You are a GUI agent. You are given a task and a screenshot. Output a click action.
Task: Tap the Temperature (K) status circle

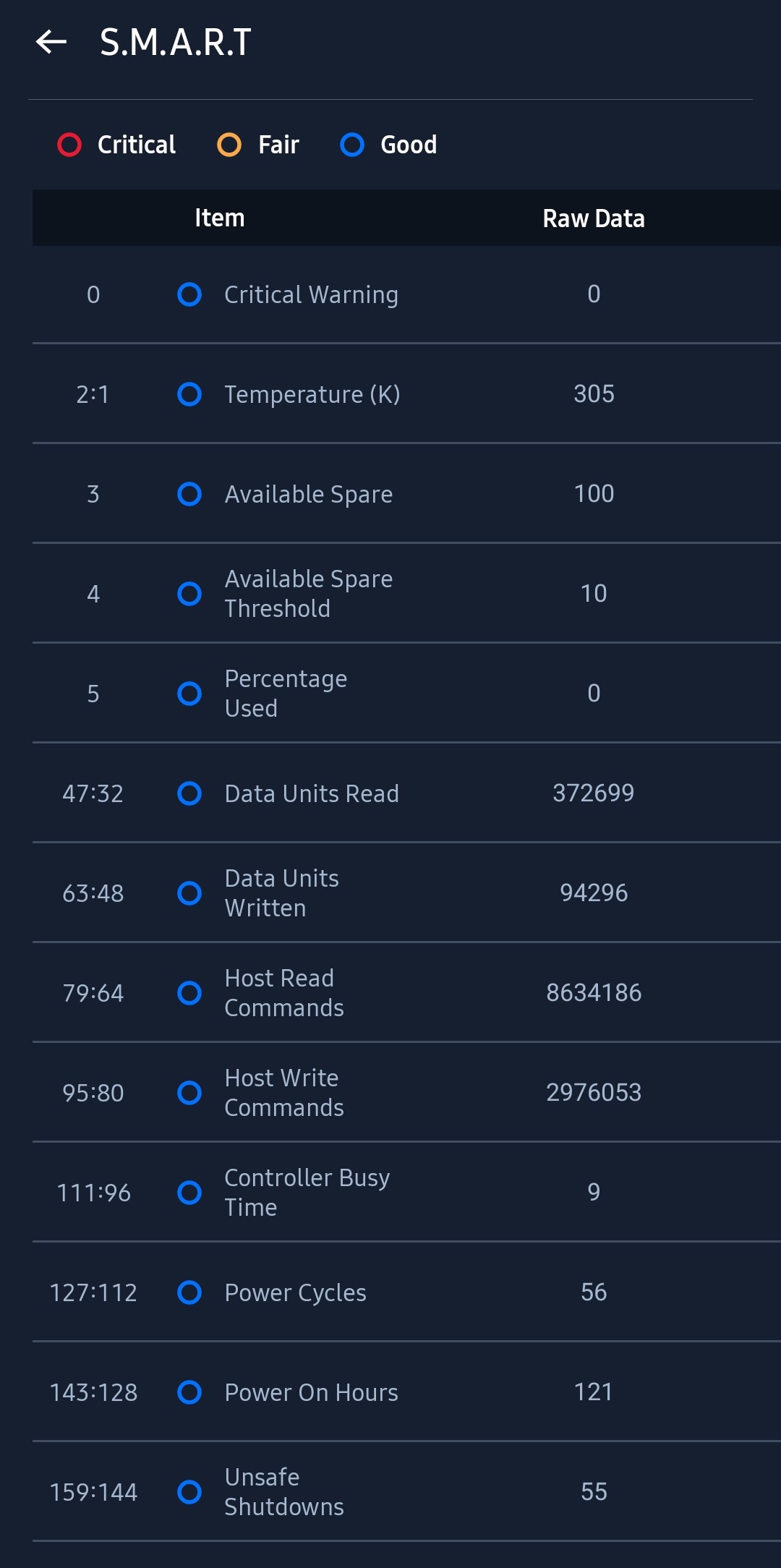tap(189, 394)
